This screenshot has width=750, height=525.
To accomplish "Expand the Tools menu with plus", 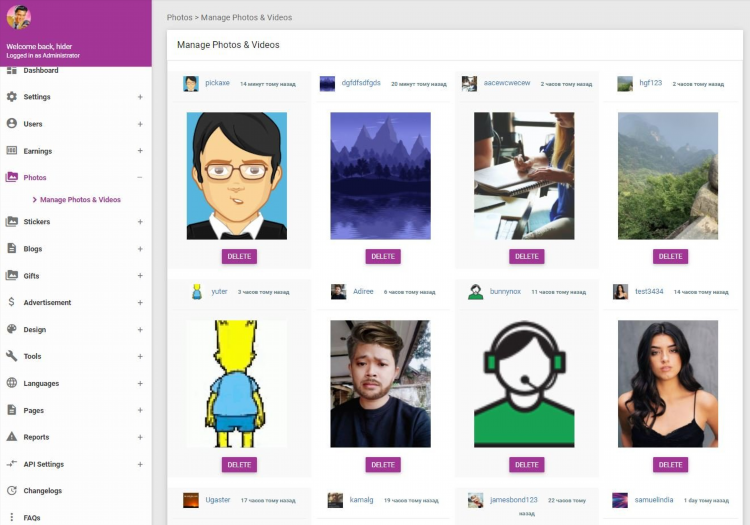I will pos(140,356).
